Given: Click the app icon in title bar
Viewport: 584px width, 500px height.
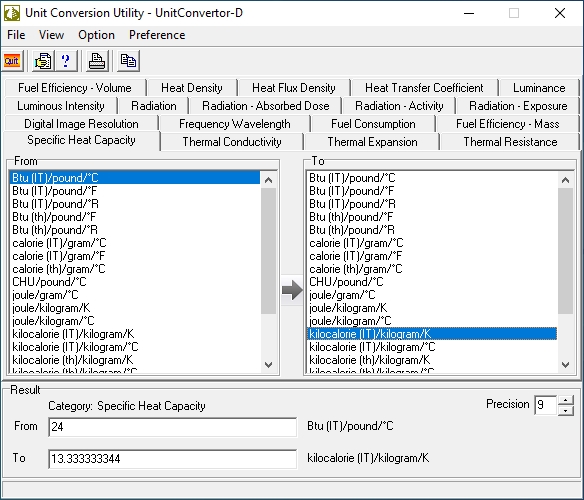Looking at the screenshot, I should coord(12,13).
